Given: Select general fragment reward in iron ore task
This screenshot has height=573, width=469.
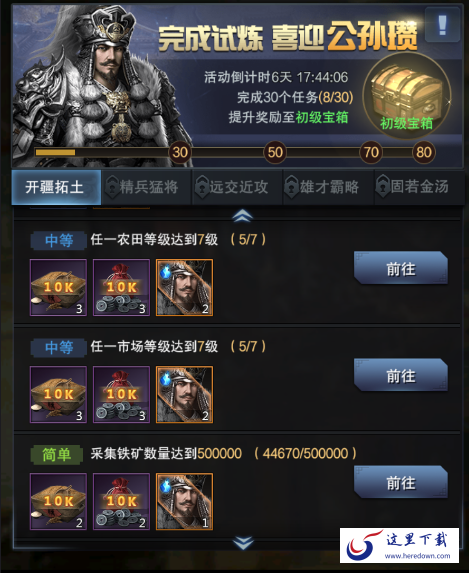Looking at the screenshot, I should coord(184,502).
